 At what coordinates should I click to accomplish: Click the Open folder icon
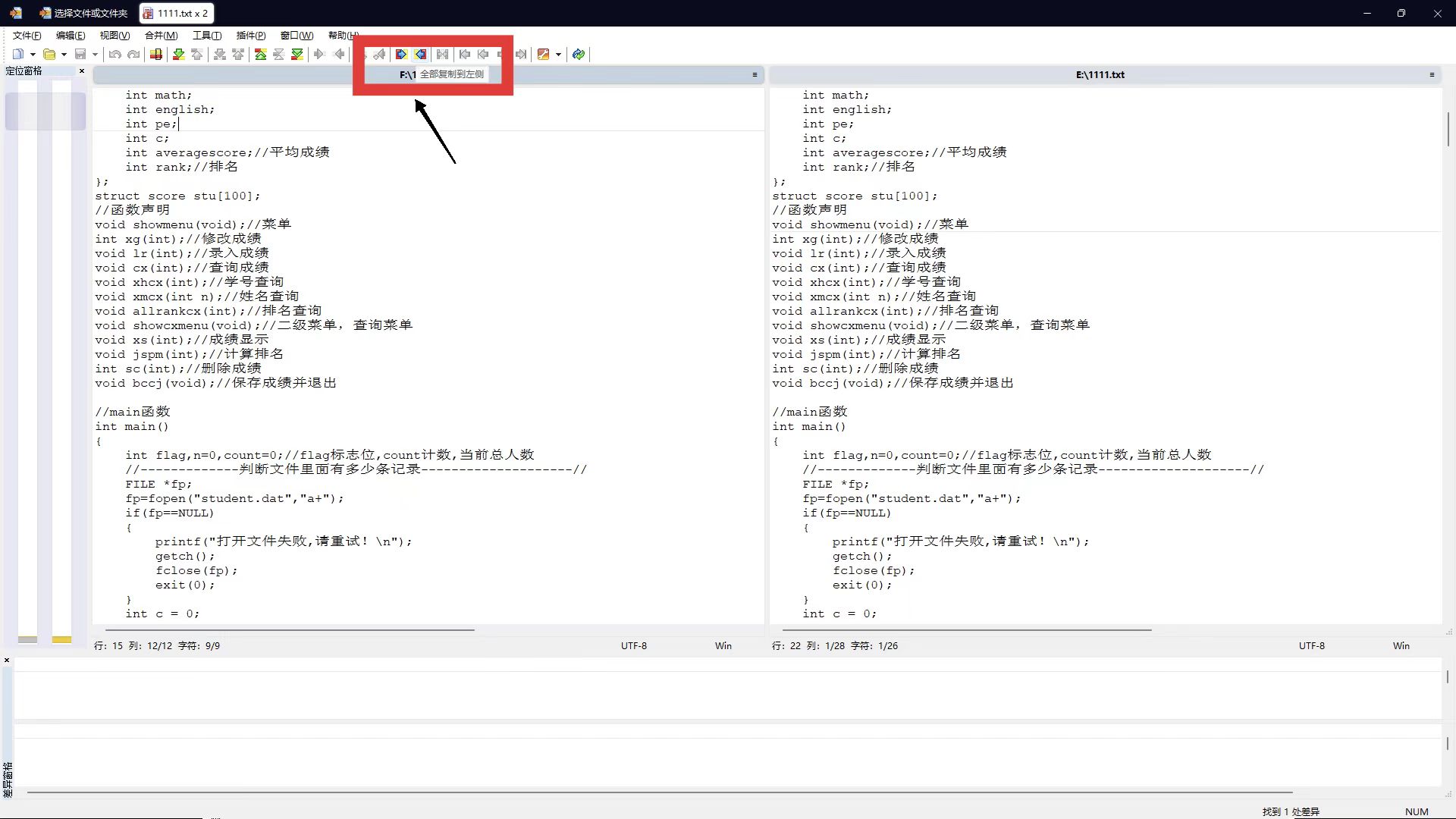point(49,54)
